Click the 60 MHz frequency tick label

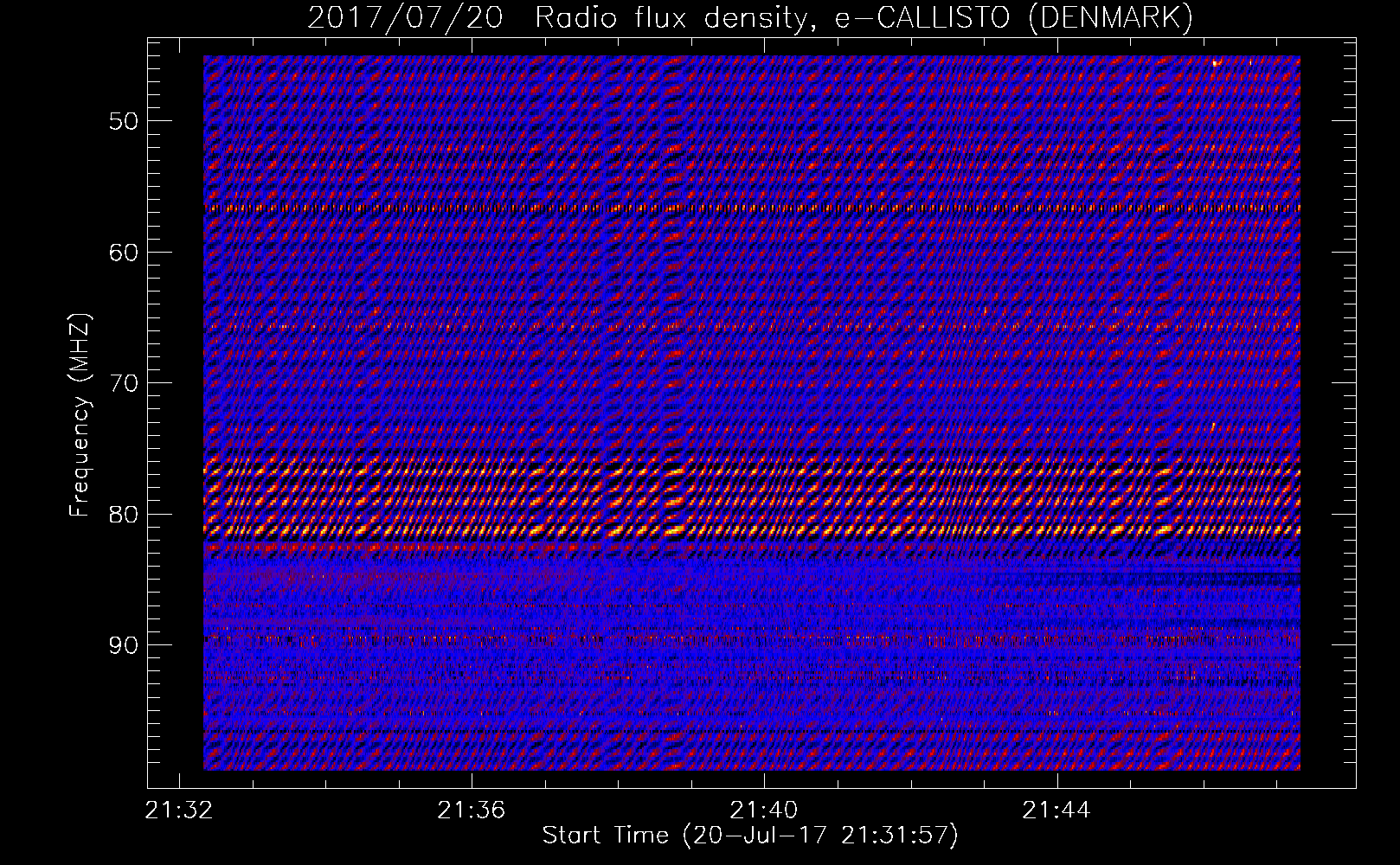124,252
